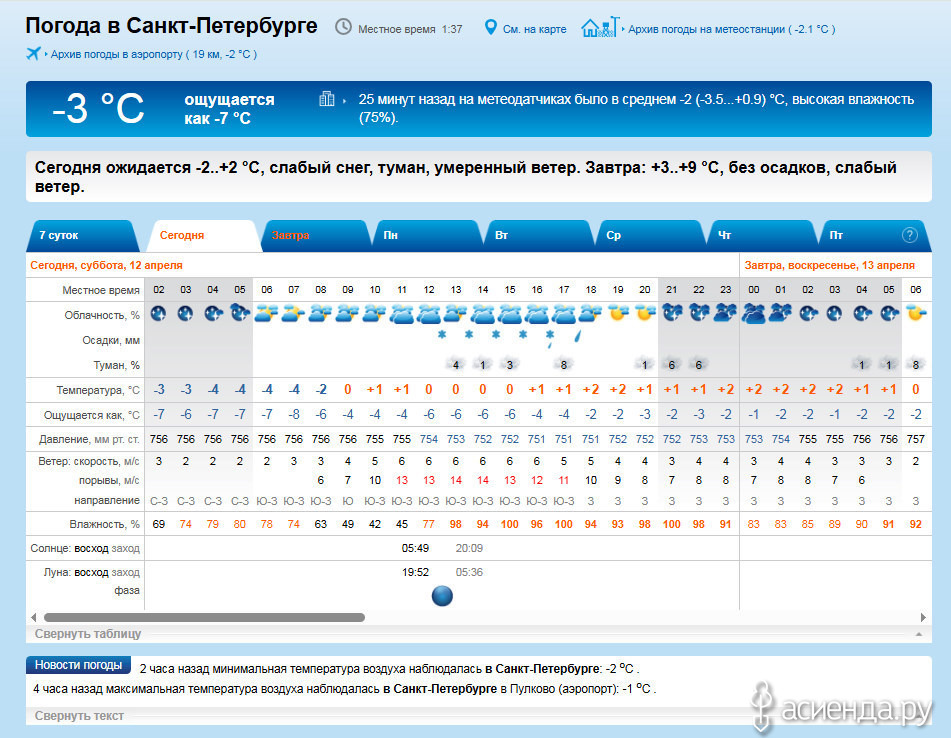Click the fog icon with value 4 at hour 13

click(455, 364)
